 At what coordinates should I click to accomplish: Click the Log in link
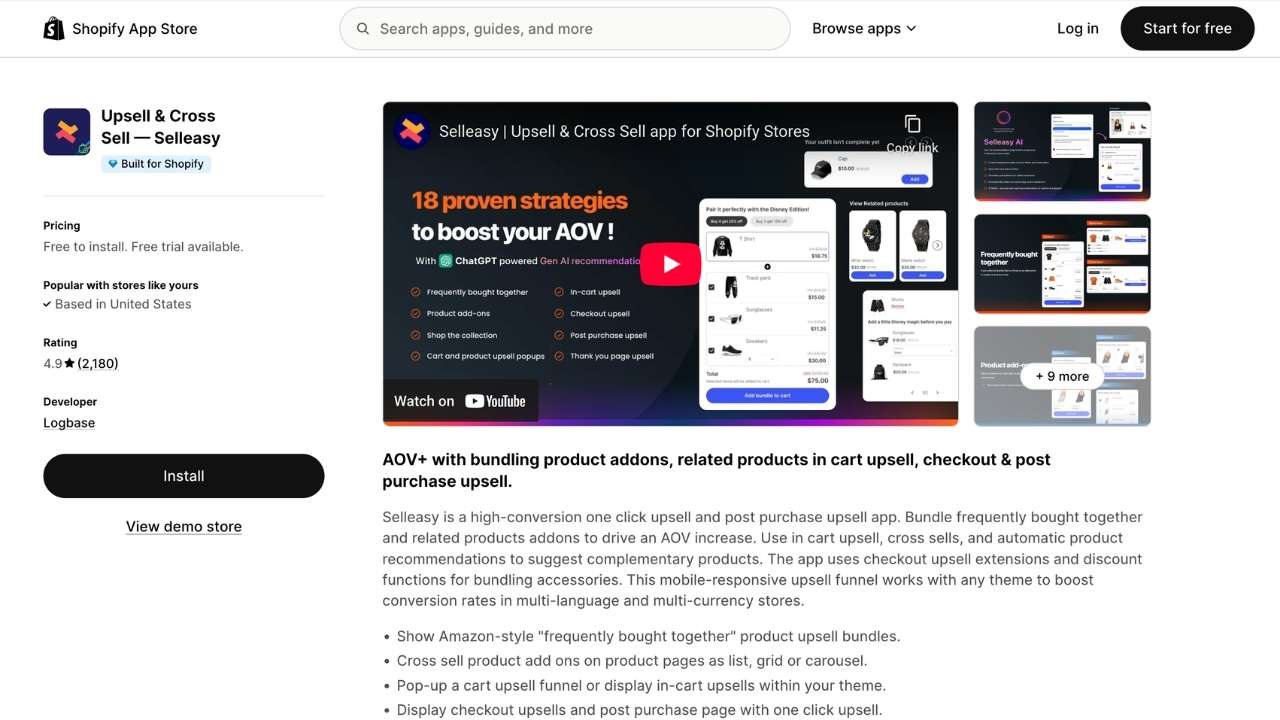click(x=1078, y=28)
